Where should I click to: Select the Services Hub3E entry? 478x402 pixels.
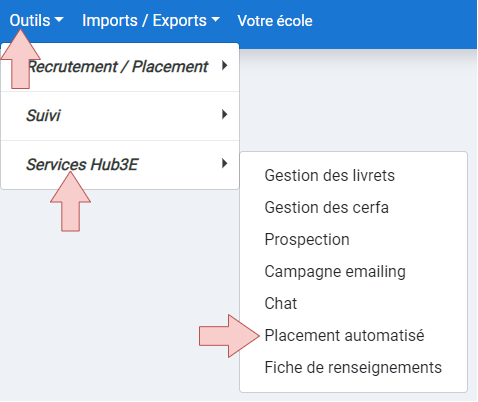click(x=120, y=165)
